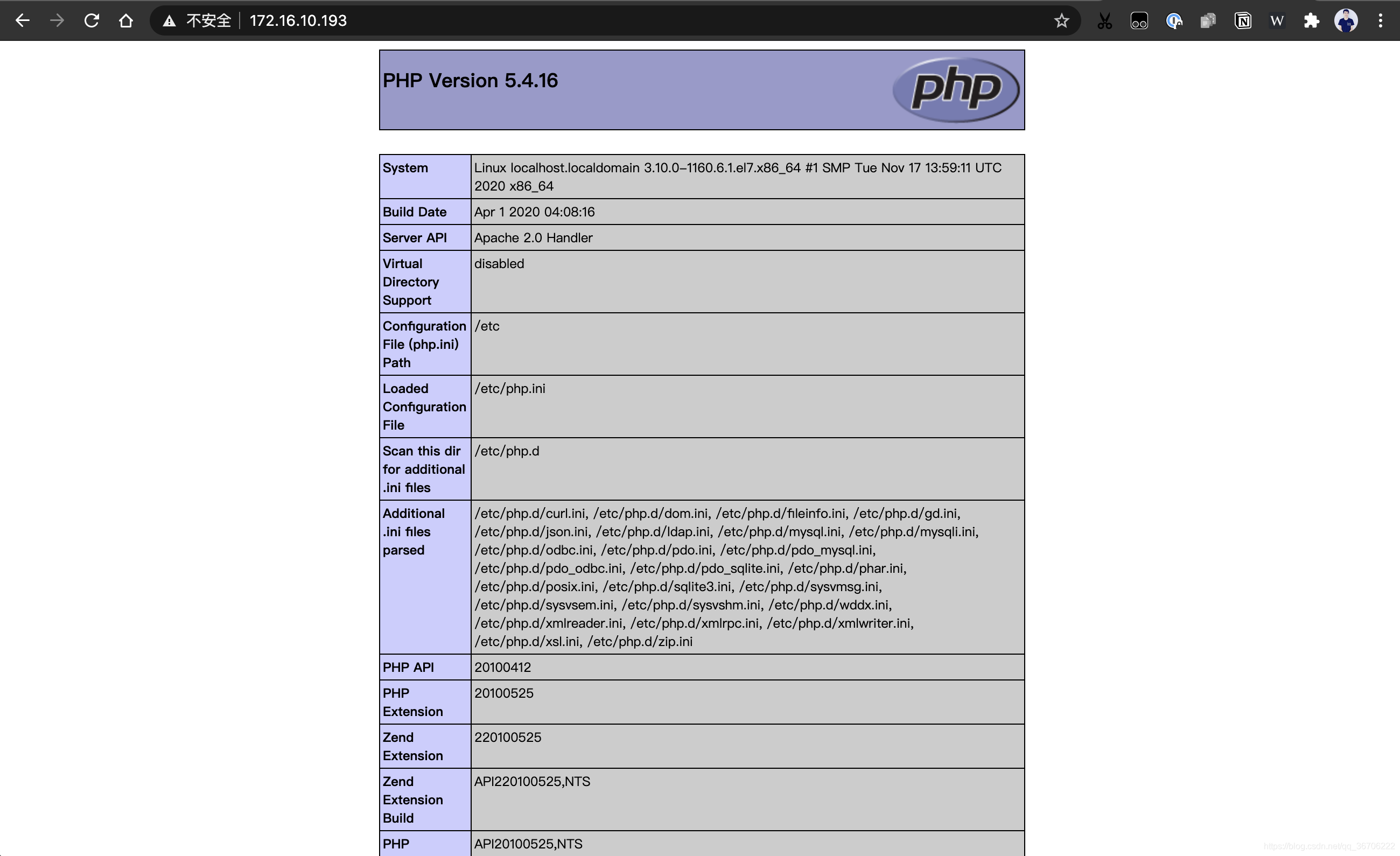The width and height of the screenshot is (1400, 856).
Task: Open the black two-circles extension icon
Action: pyautogui.click(x=1139, y=21)
